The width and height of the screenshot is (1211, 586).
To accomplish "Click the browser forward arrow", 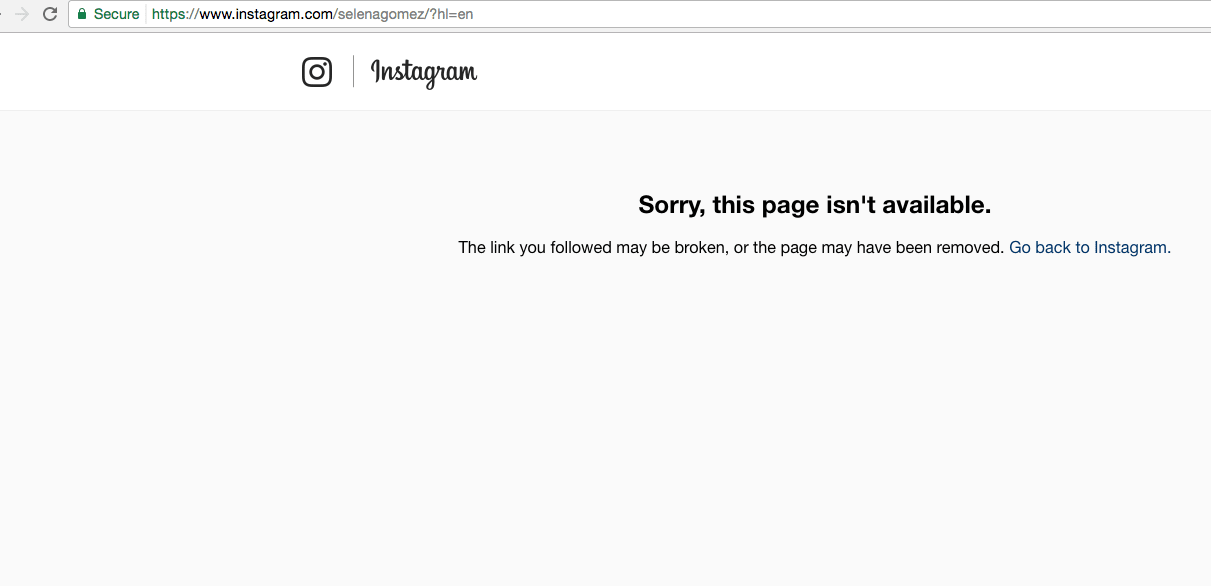I will 22,14.
